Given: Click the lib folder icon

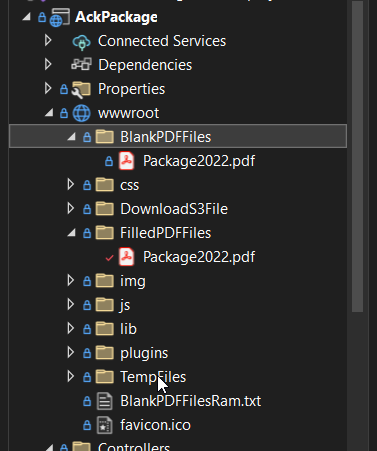Looking at the screenshot, I should point(105,328).
